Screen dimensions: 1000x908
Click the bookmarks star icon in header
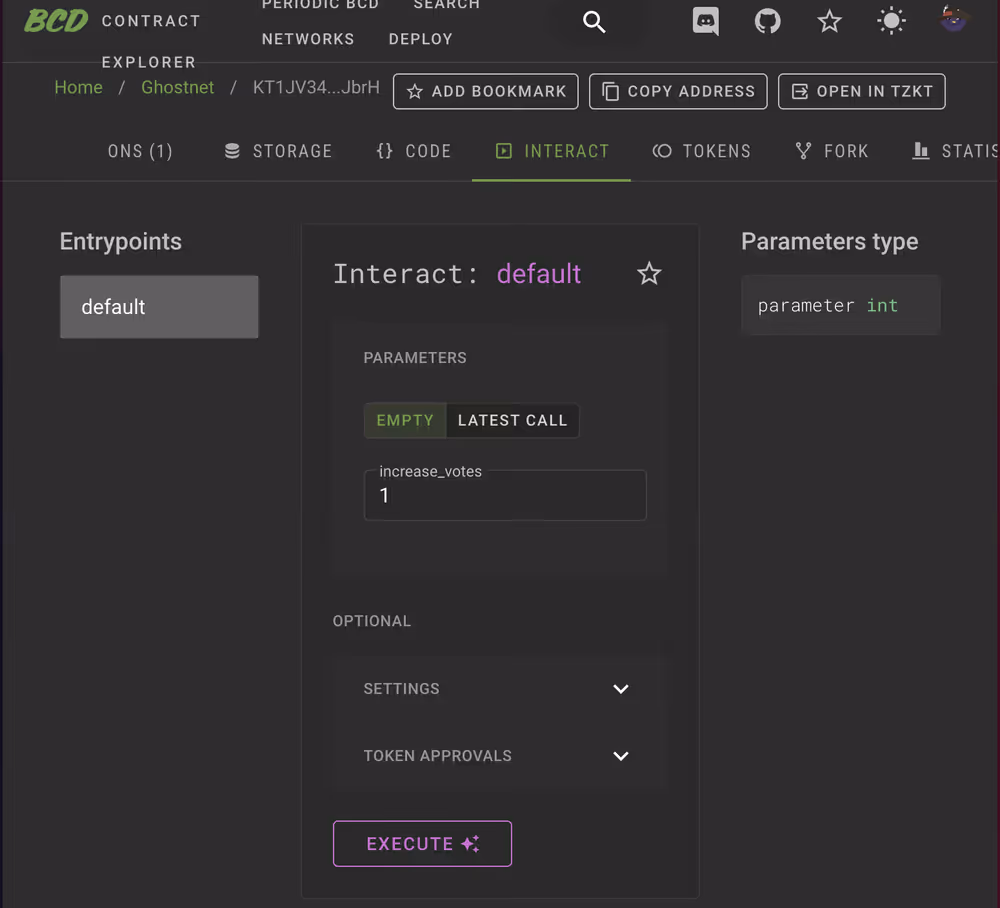pos(829,21)
